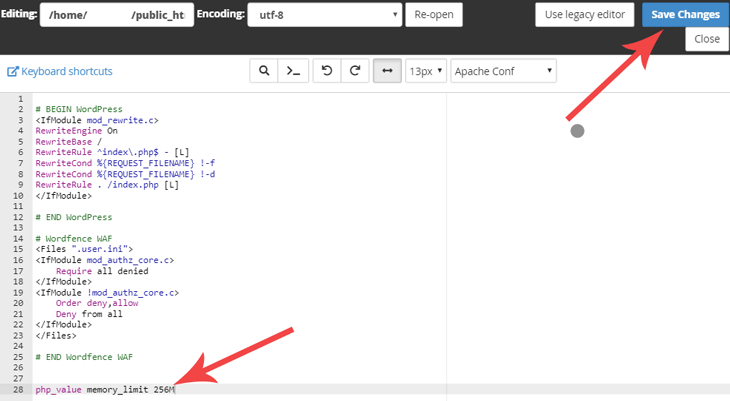Click the '# END Wordfence WAF' comment line
Screen dimensions: 730x401
coord(84,357)
